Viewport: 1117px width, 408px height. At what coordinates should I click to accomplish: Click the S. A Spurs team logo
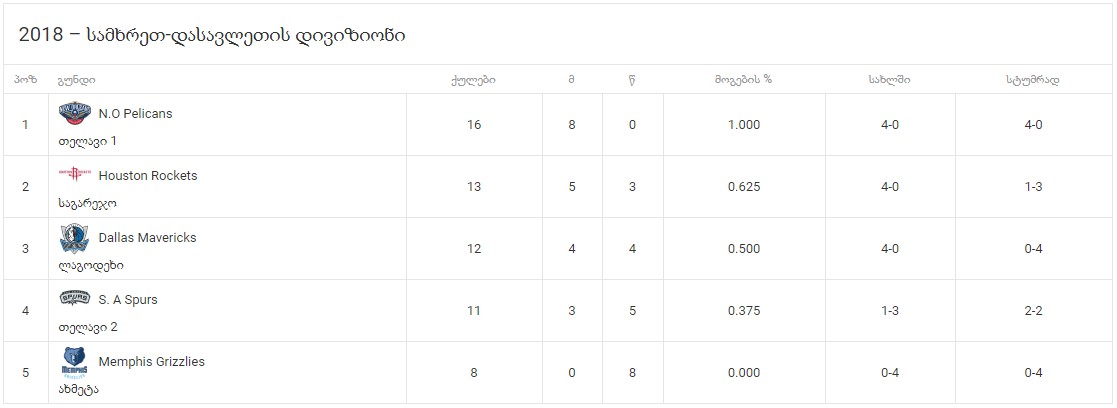(x=75, y=299)
